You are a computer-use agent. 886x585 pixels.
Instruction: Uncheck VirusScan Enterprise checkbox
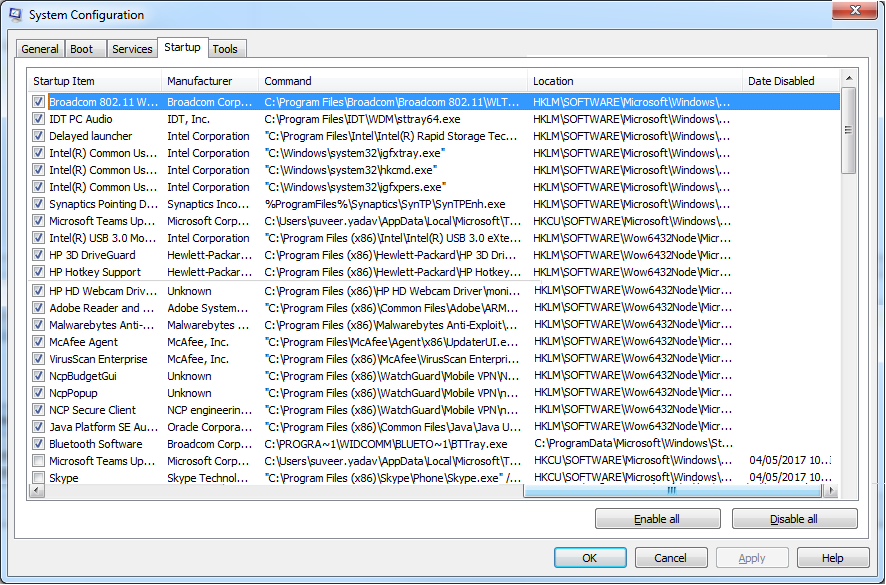38,358
